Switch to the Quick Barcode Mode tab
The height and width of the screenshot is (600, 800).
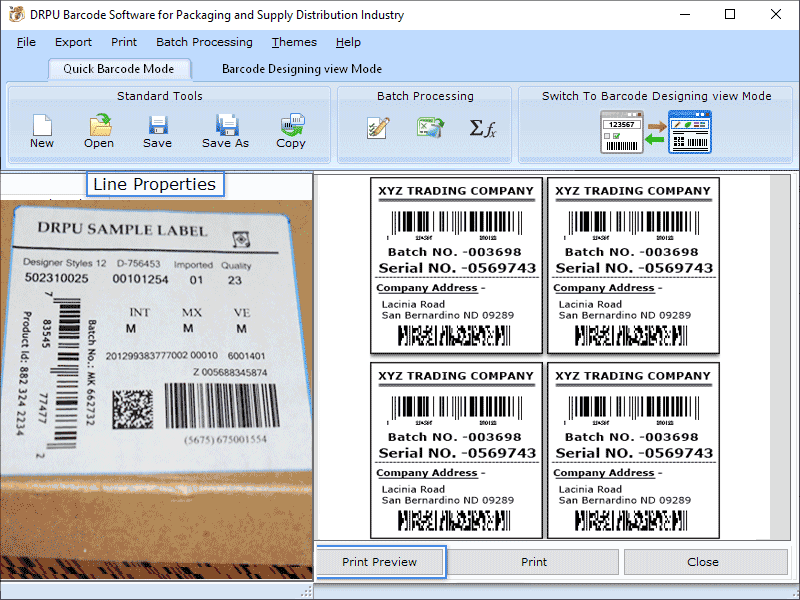[x=119, y=69]
